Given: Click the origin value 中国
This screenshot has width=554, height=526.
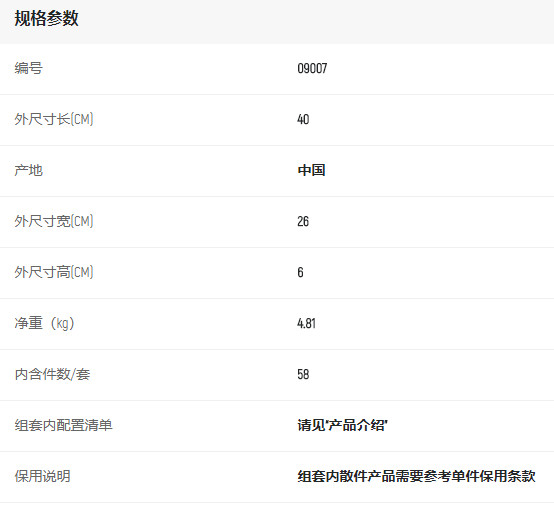Looking at the screenshot, I should click(311, 170).
